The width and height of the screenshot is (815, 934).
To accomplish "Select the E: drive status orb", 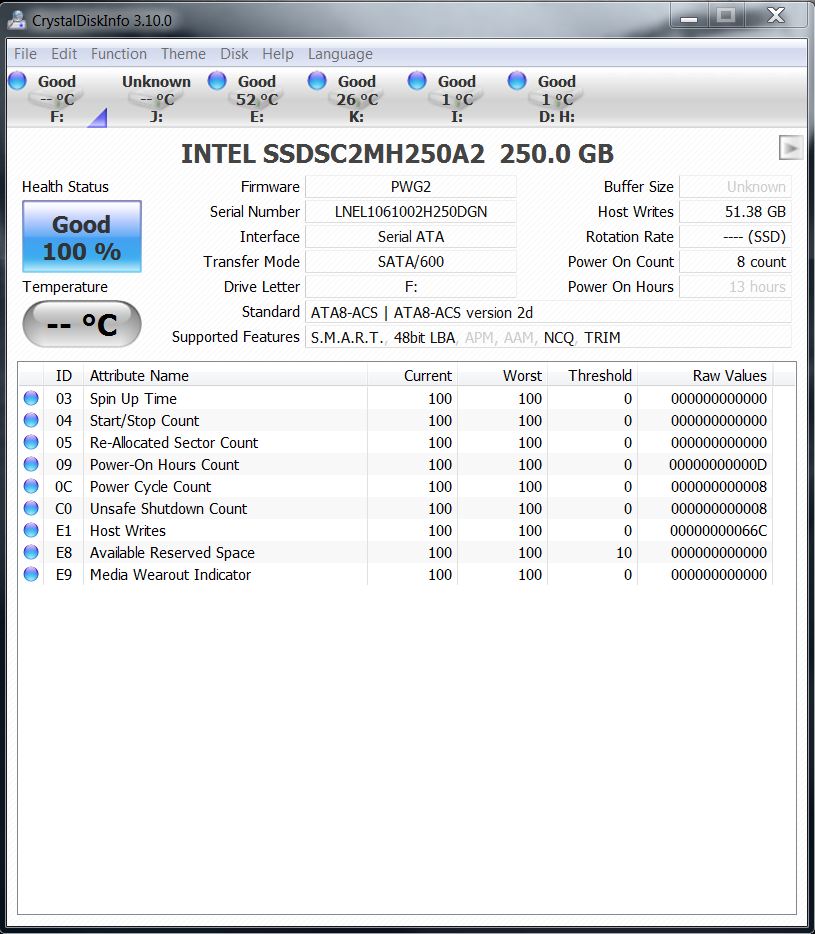I will pos(217,81).
